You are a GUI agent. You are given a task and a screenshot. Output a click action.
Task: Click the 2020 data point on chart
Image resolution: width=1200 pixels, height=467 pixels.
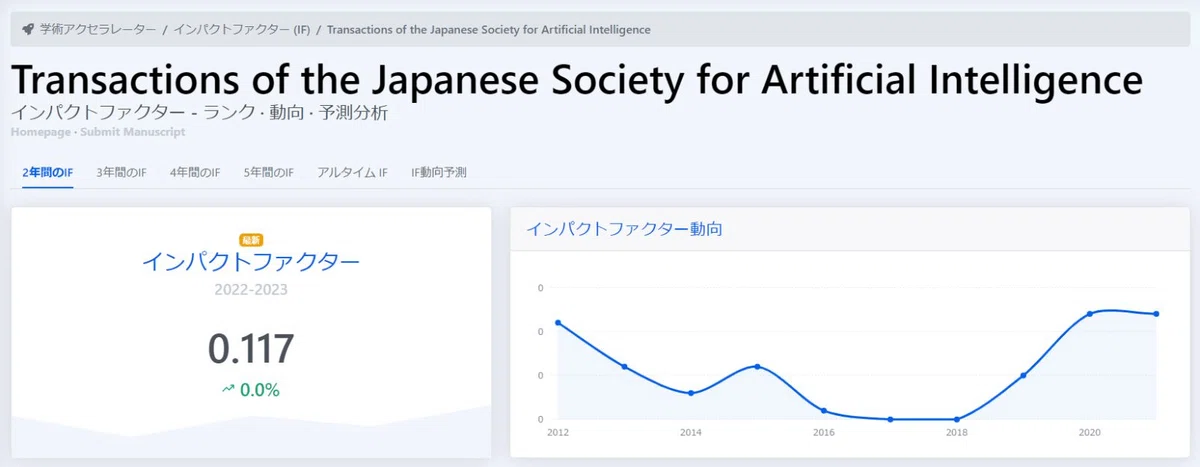tap(1090, 313)
